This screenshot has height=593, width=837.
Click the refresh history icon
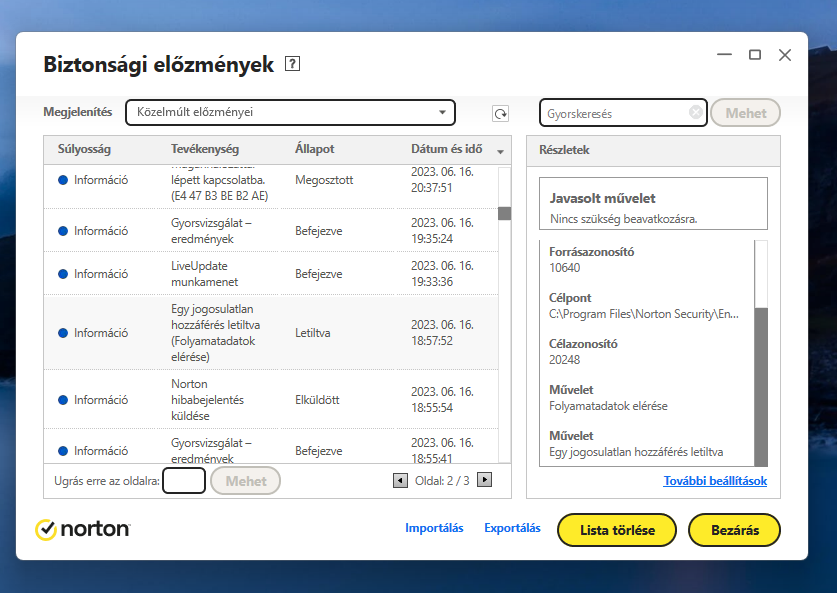[x=500, y=113]
